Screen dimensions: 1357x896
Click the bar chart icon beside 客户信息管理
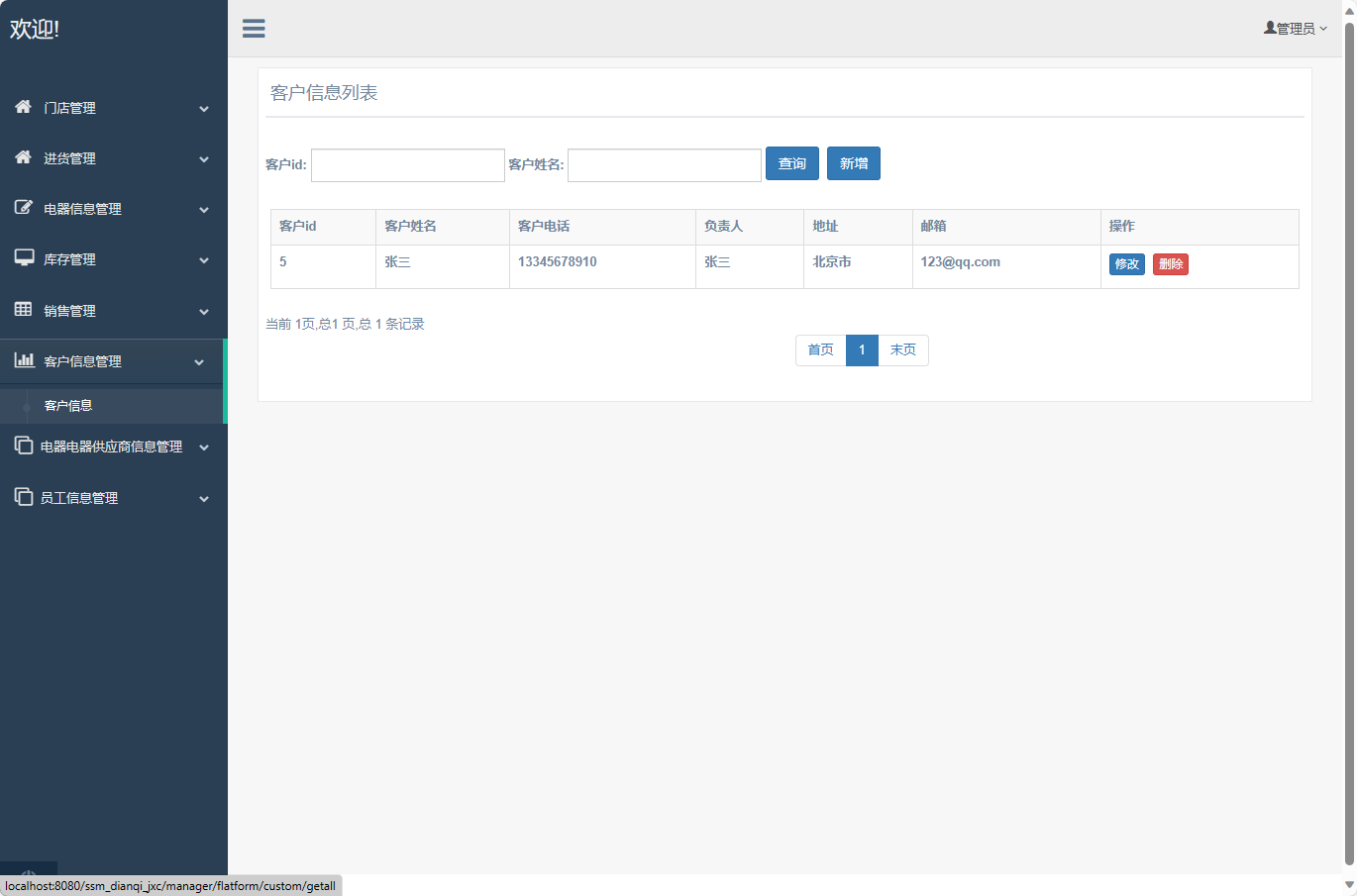(24, 360)
